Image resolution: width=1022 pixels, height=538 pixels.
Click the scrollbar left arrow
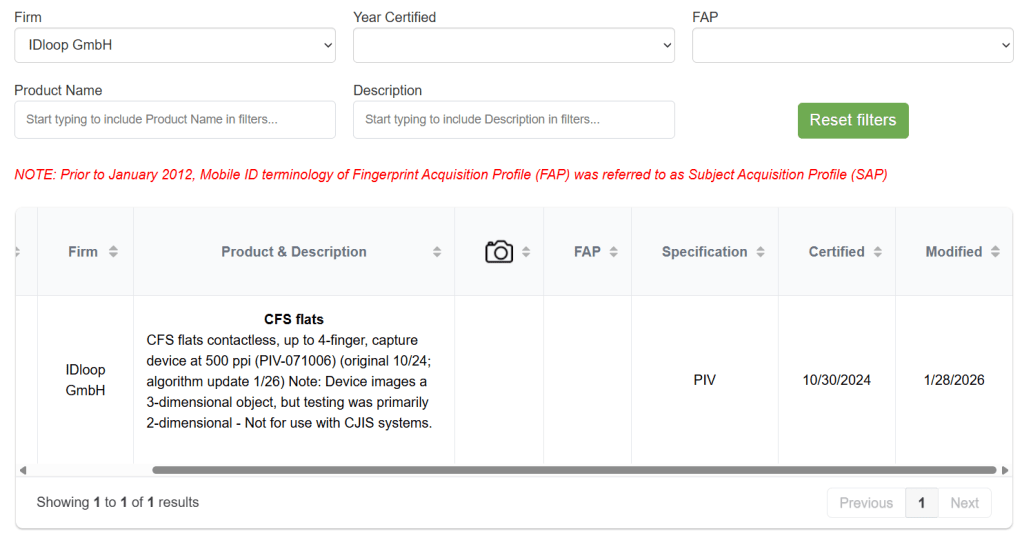(x=23, y=470)
